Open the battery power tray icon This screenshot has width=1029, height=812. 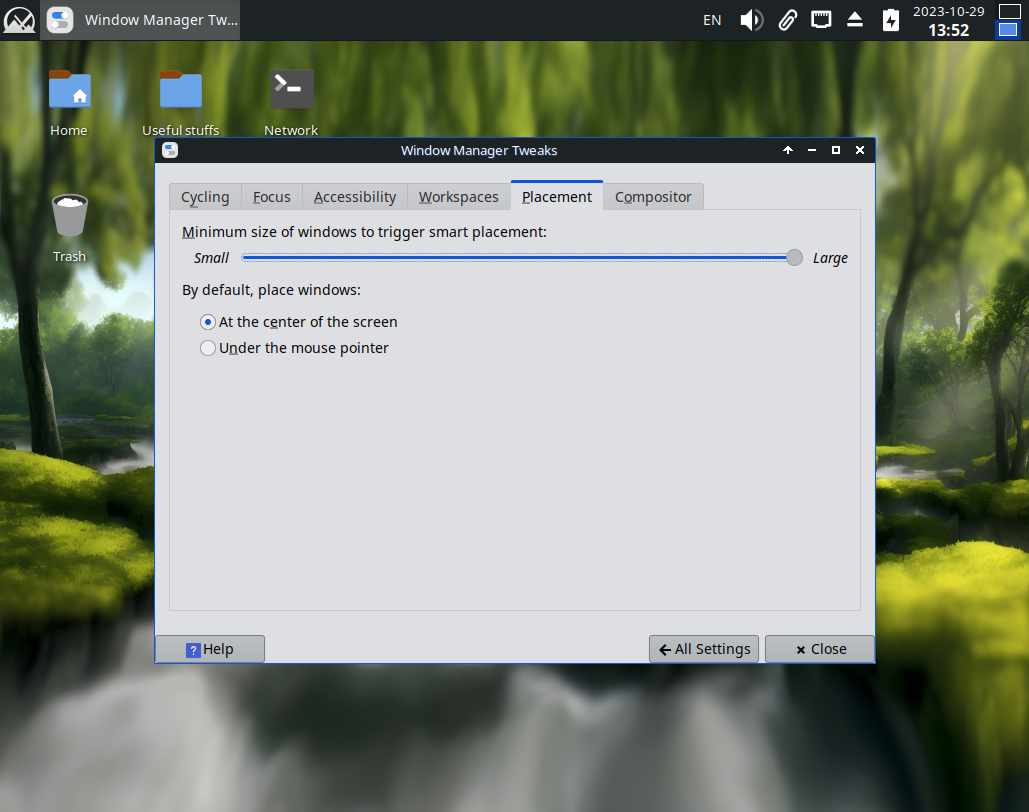891,20
